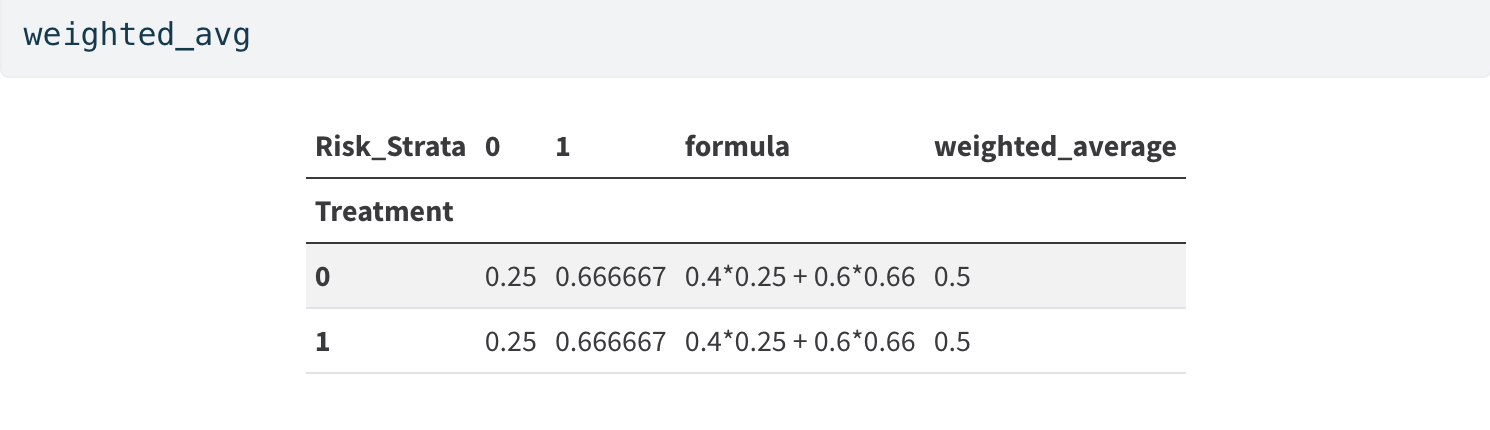
Task: Click the column header labeled 1
Action: pyautogui.click(x=562, y=147)
